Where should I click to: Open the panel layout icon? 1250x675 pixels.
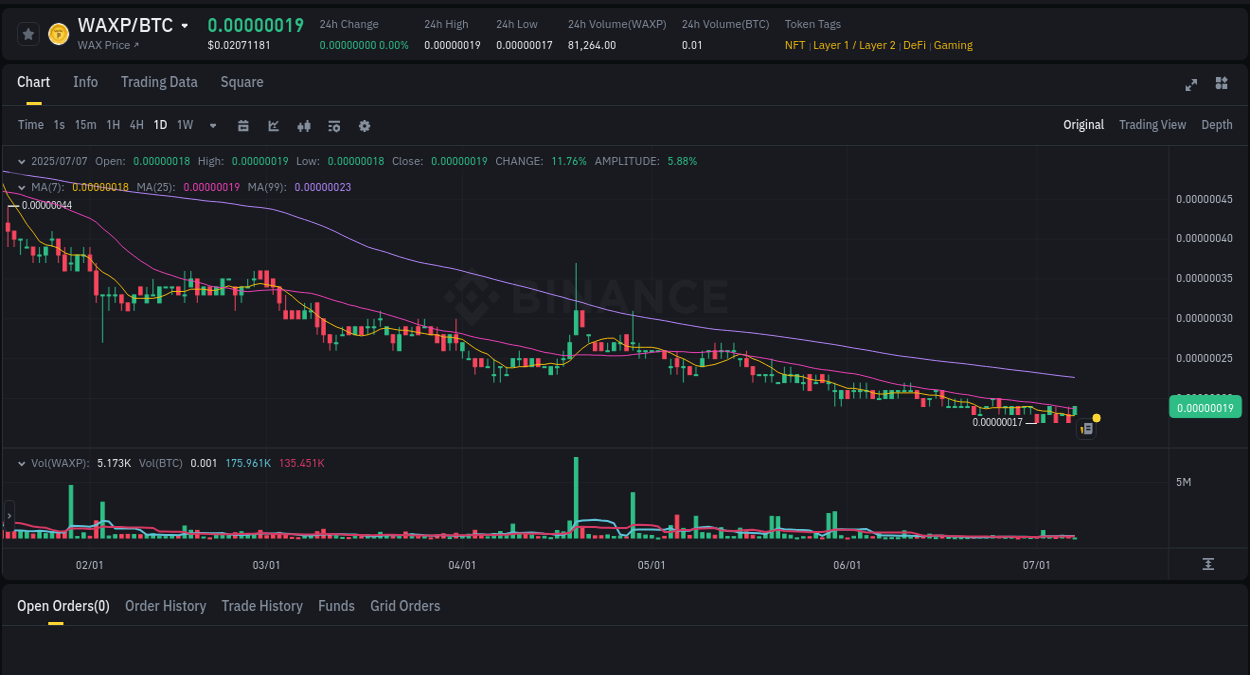pos(1221,85)
